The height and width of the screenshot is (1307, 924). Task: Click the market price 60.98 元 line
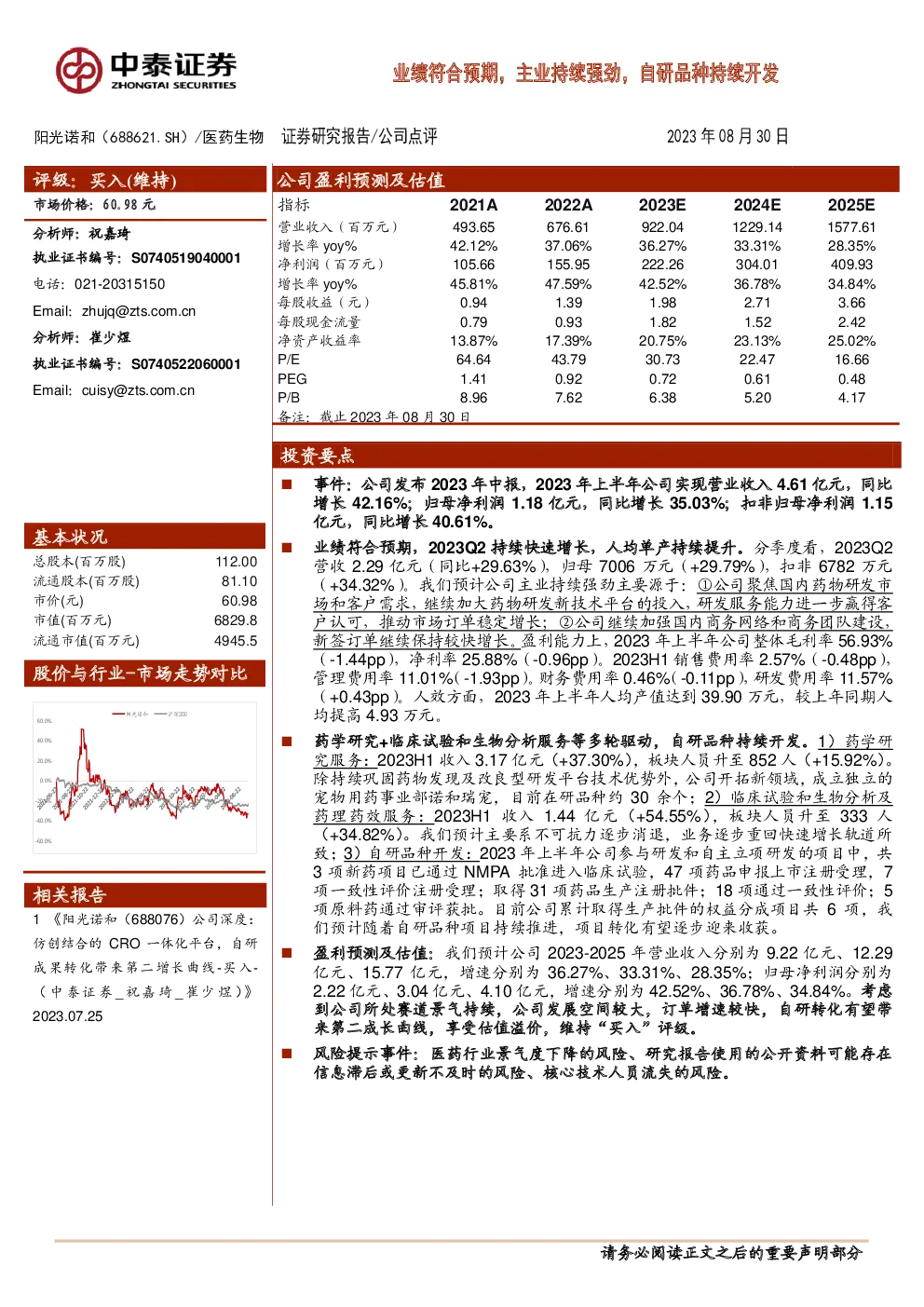point(95,204)
